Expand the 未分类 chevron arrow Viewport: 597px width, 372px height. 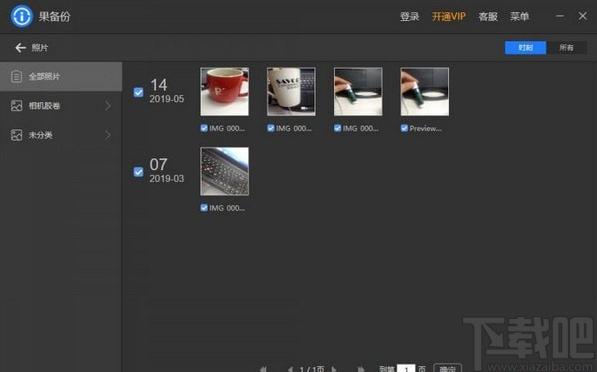click(x=108, y=135)
